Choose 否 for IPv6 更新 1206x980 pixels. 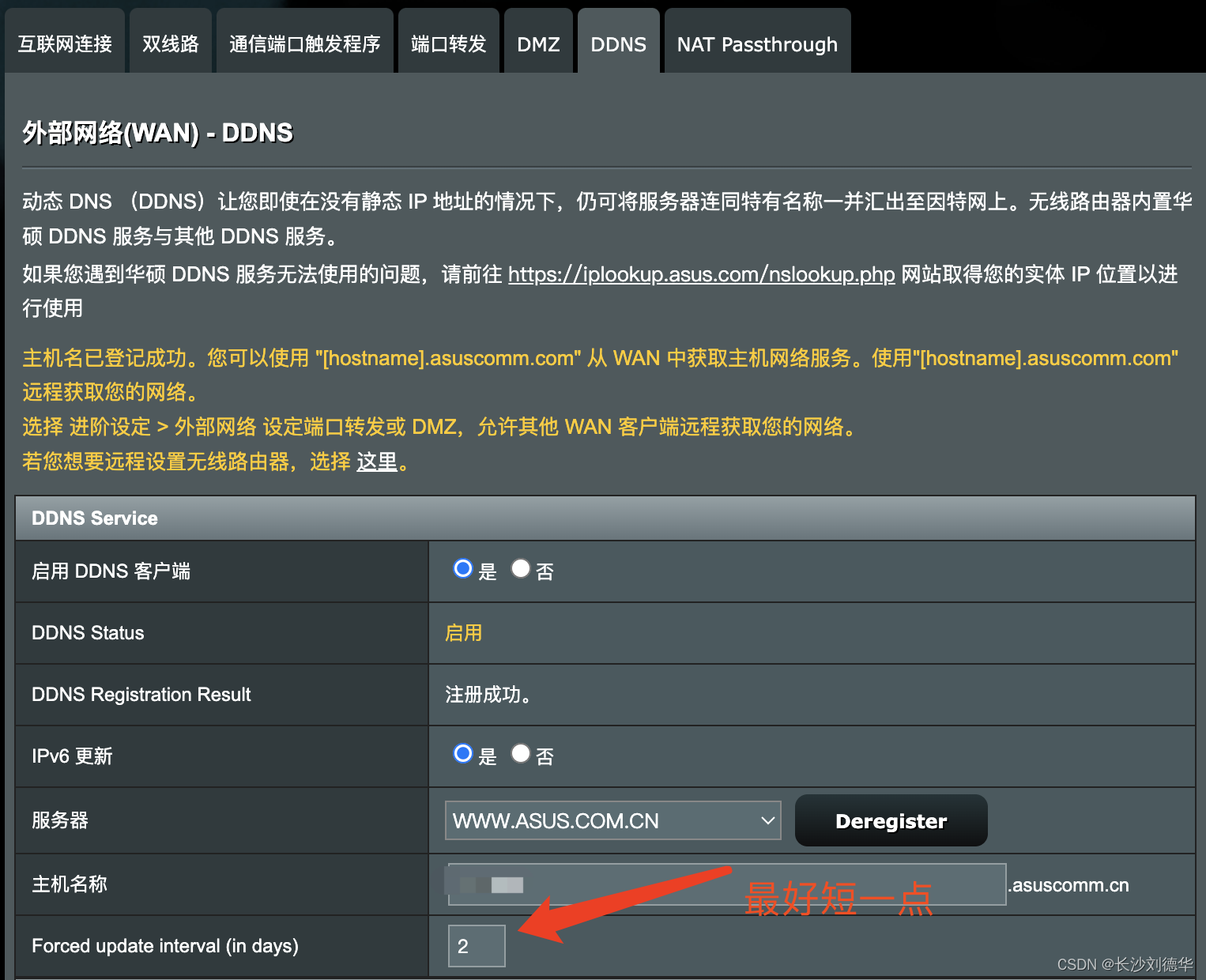click(520, 754)
